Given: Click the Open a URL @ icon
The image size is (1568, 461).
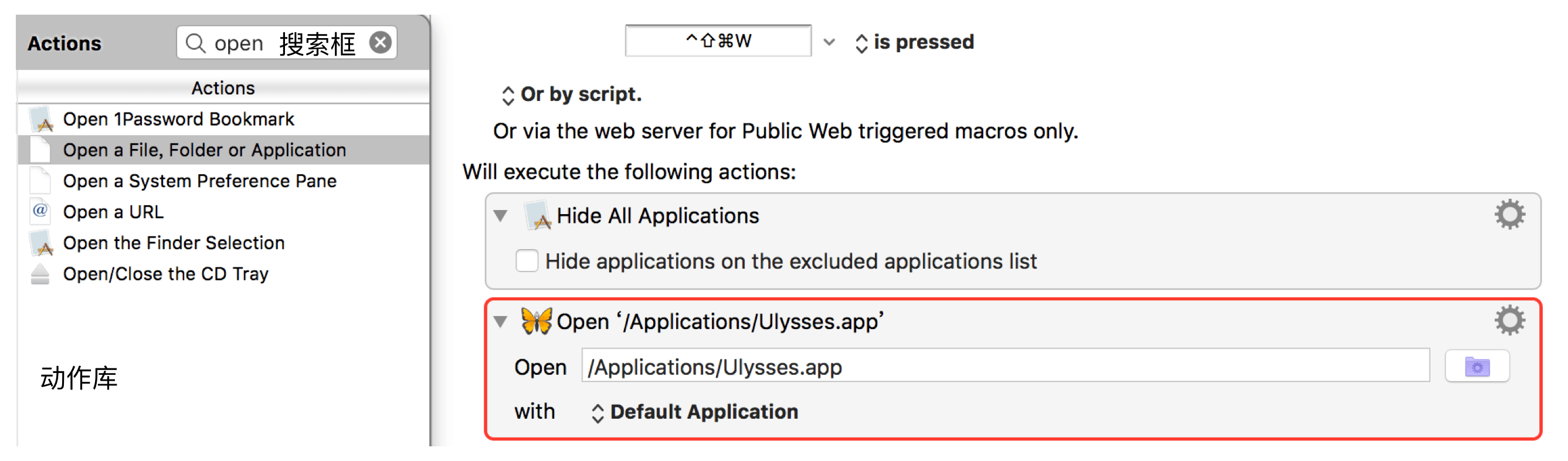Looking at the screenshot, I should pos(40,211).
